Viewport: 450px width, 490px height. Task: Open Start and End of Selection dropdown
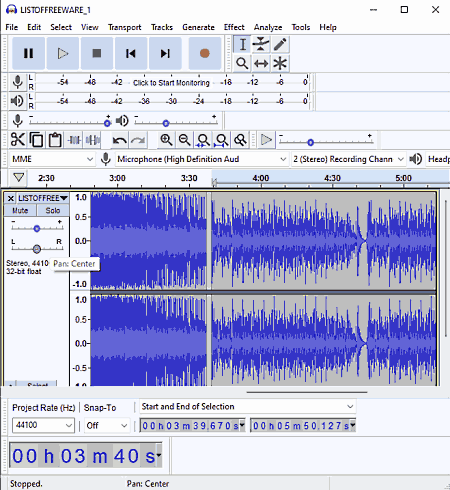248,406
